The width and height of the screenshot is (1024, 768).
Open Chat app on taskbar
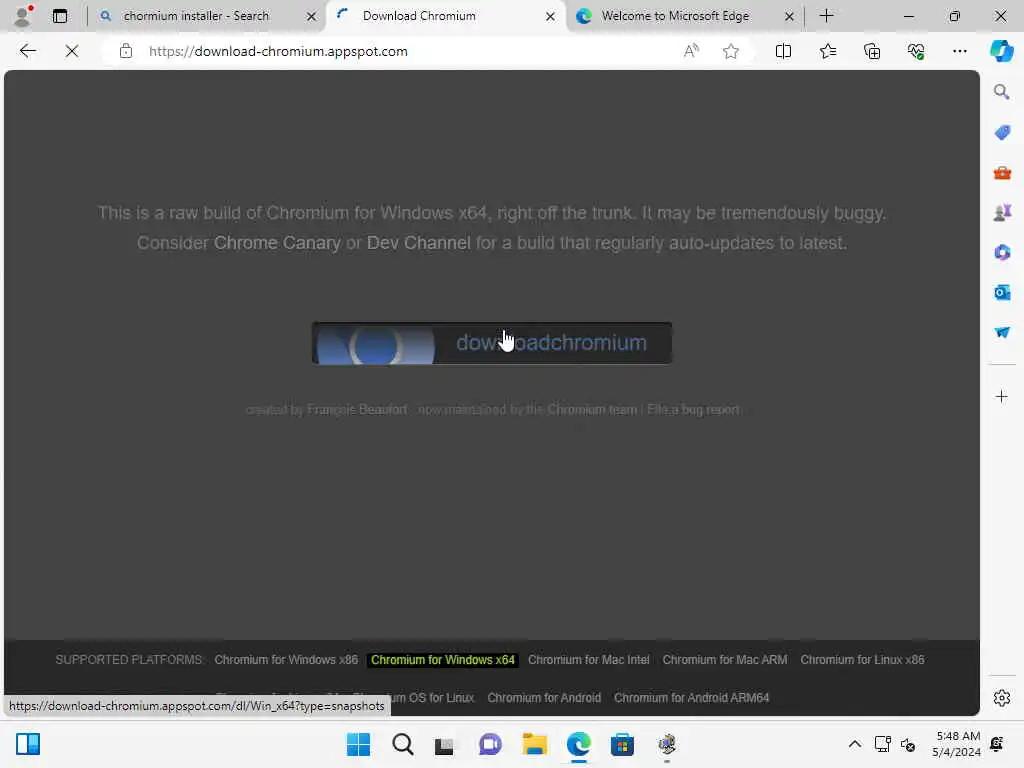[490, 744]
